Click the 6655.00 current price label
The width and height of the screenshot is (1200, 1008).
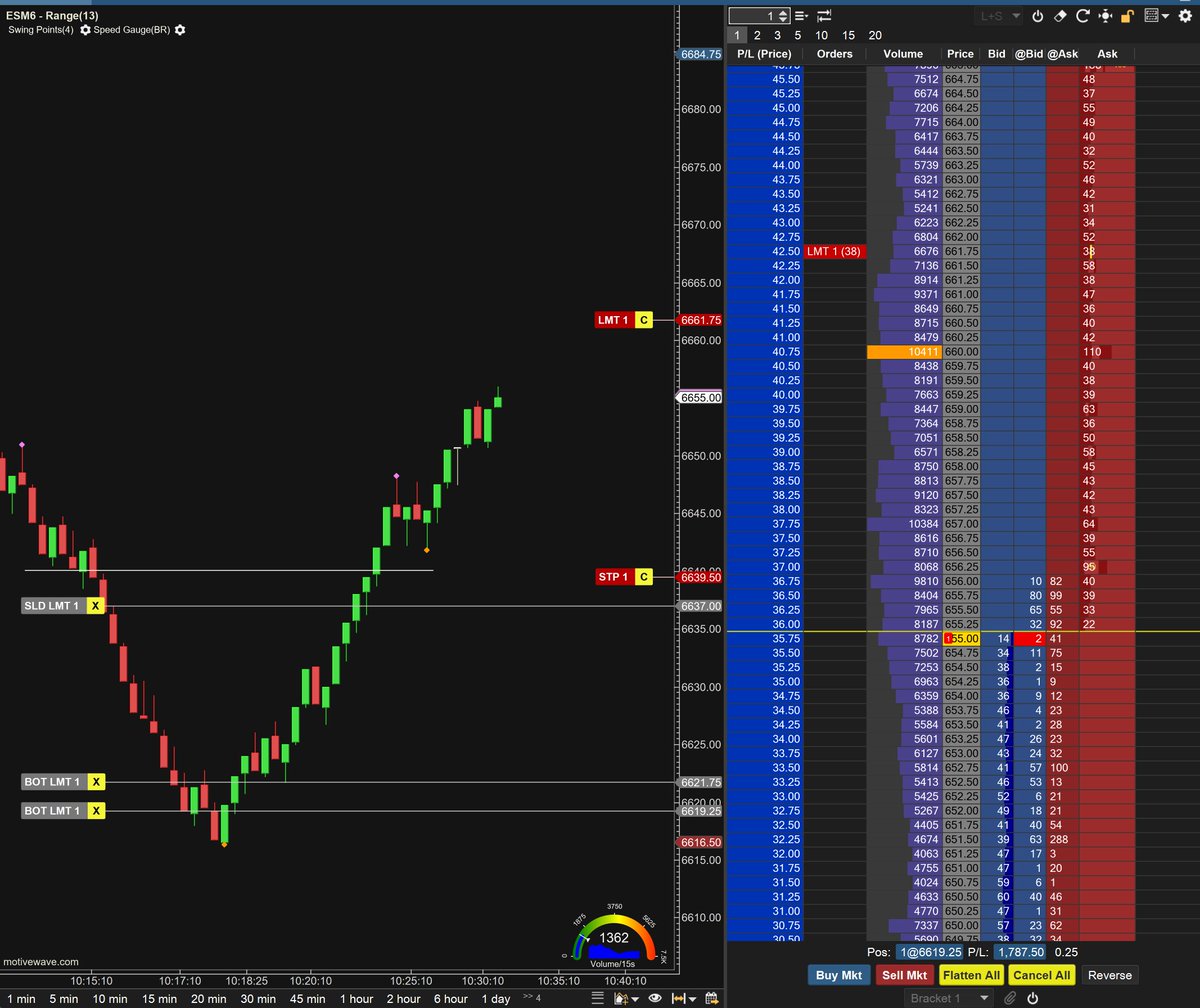(x=701, y=398)
